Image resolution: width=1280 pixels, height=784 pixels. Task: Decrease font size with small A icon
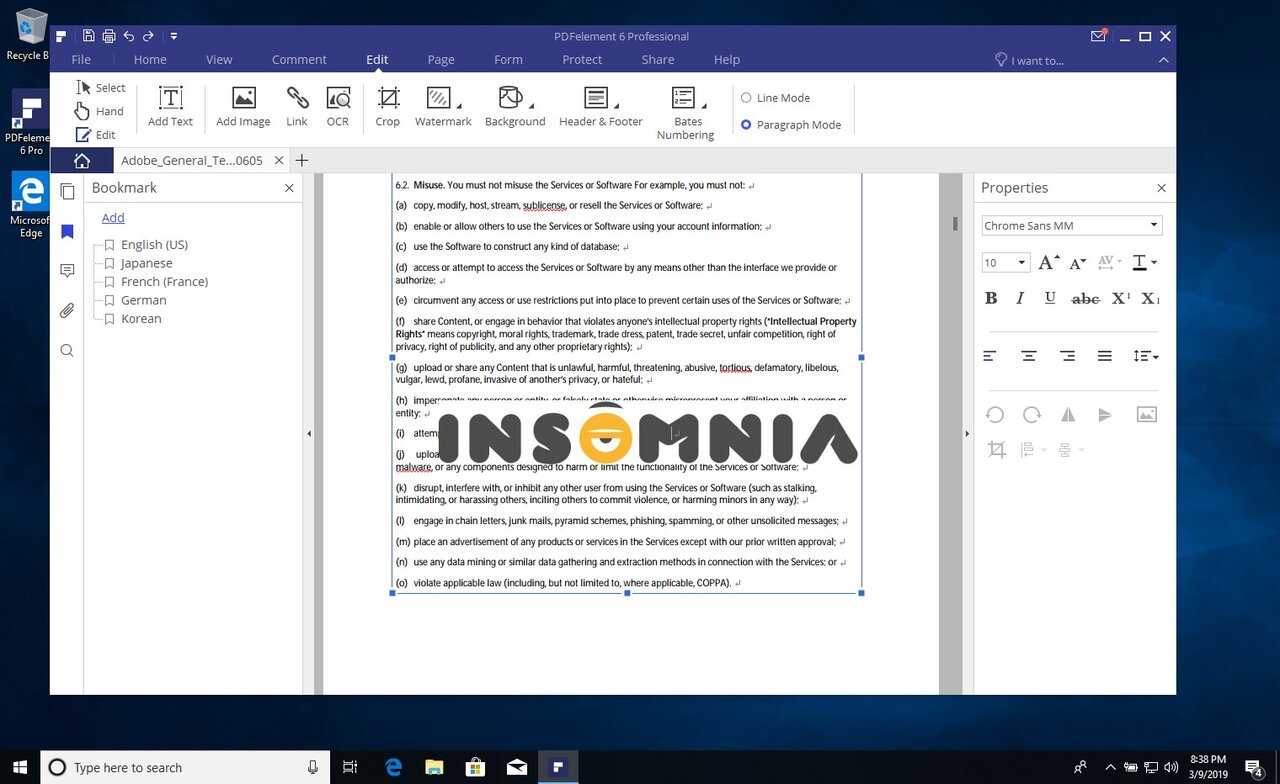pyautogui.click(x=1077, y=263)
